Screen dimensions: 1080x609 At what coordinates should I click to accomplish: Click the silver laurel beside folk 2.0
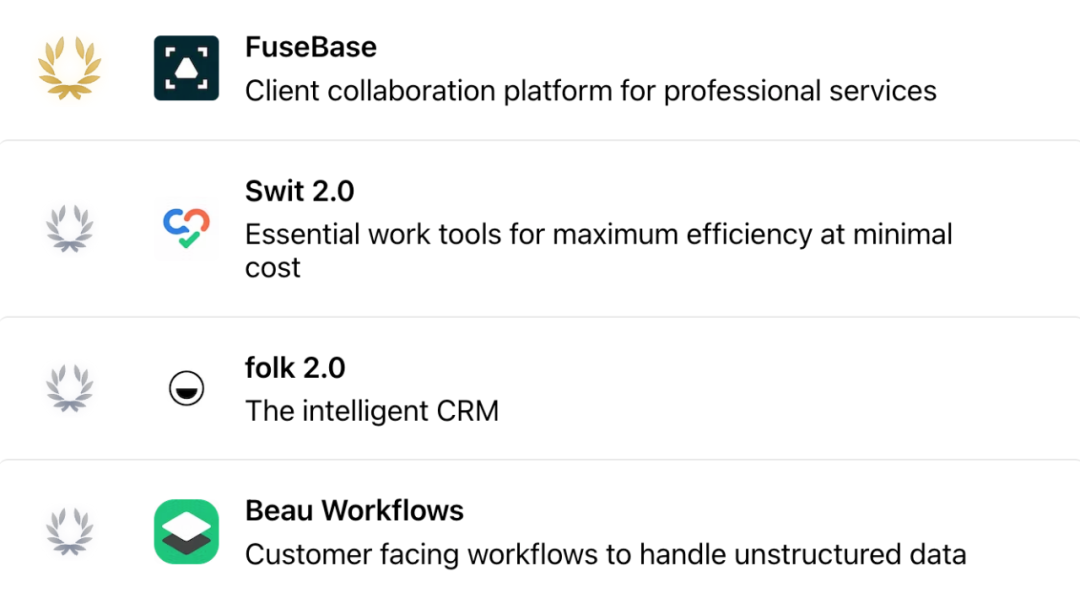point(70,388)
